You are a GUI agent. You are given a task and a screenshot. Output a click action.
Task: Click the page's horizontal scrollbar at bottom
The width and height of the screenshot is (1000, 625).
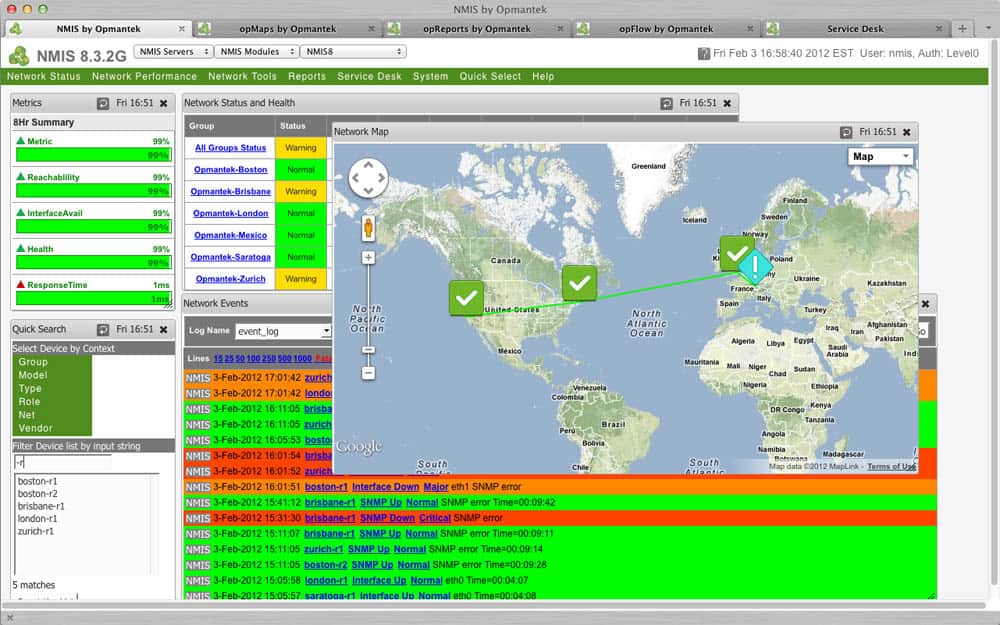[493, 605]
